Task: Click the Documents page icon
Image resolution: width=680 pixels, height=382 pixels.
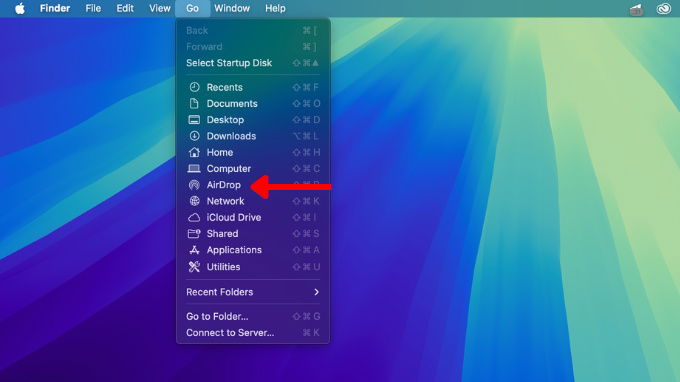Action: tap(194, 104)
